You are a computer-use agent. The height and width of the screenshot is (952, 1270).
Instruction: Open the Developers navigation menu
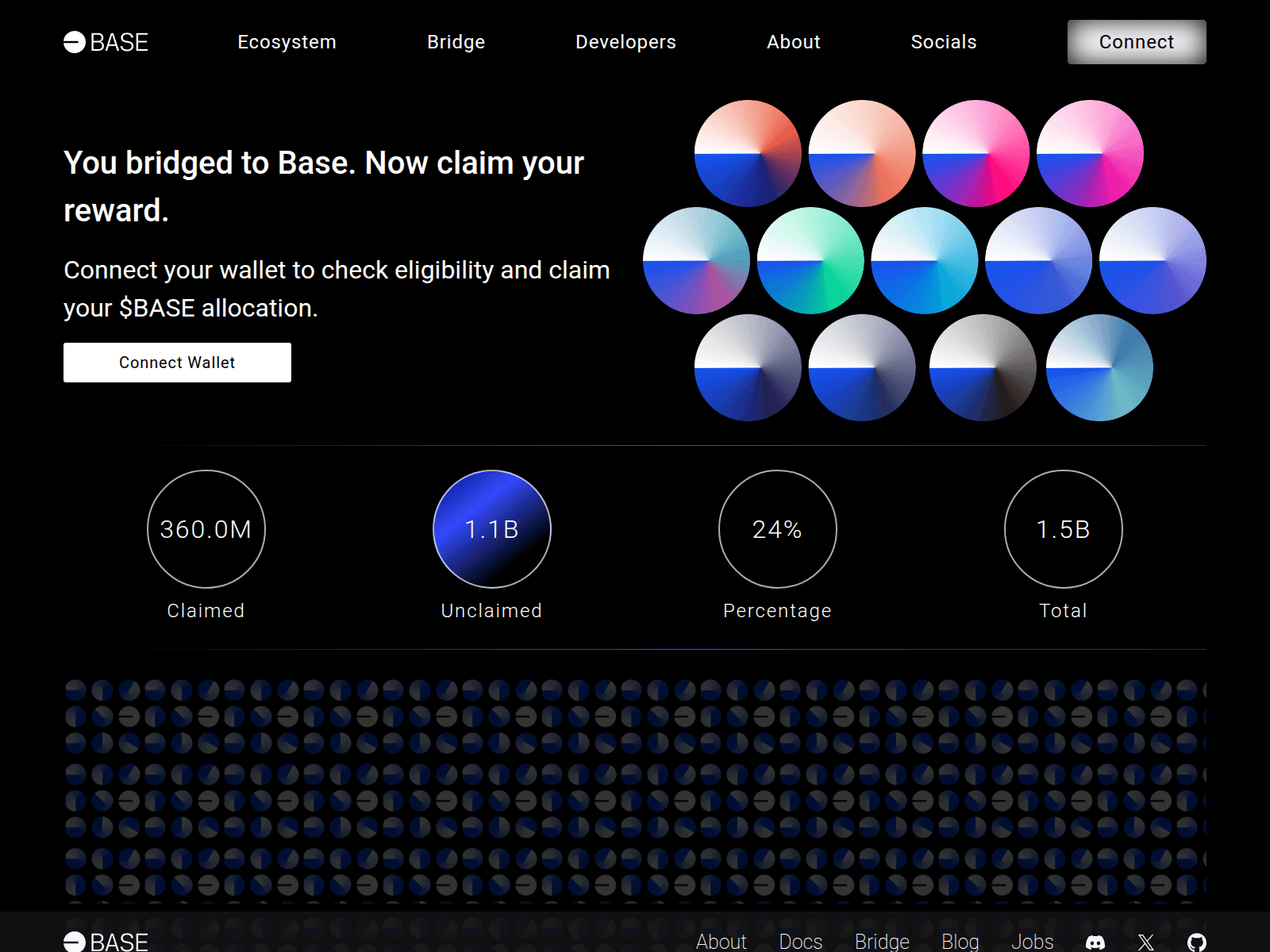coord(625,42)
